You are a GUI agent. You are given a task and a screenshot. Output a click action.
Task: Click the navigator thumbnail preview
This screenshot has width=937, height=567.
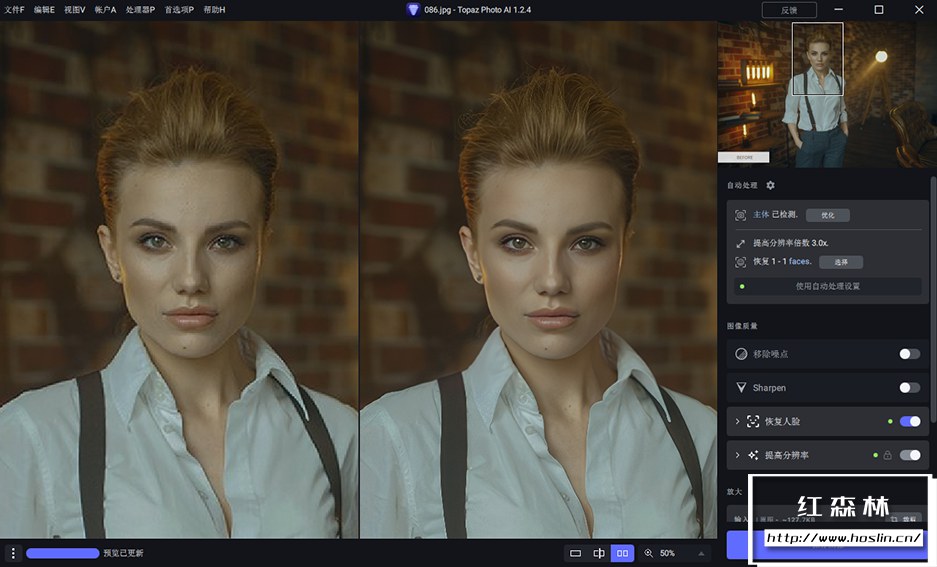[827, 94]
